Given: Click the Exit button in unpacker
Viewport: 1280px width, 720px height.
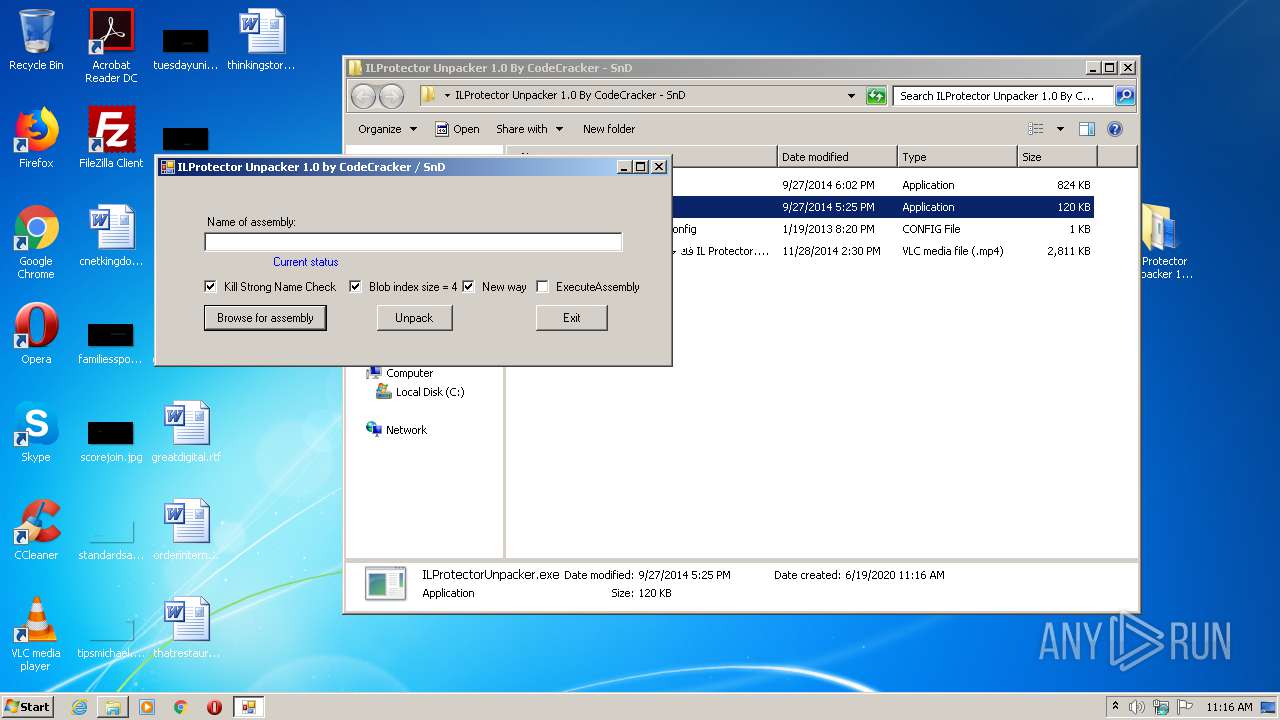Looking at the screenshot, I should pyautogui.click(x=572, y=318).
